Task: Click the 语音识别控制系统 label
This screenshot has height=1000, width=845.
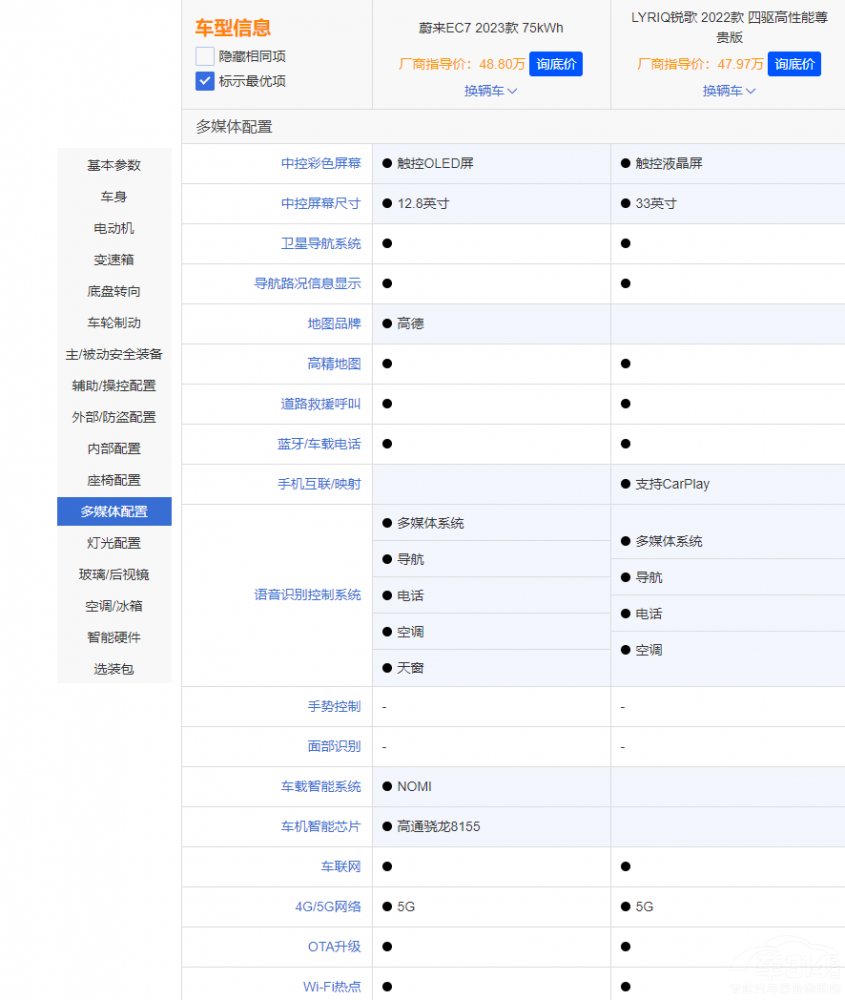Action: 307,595
